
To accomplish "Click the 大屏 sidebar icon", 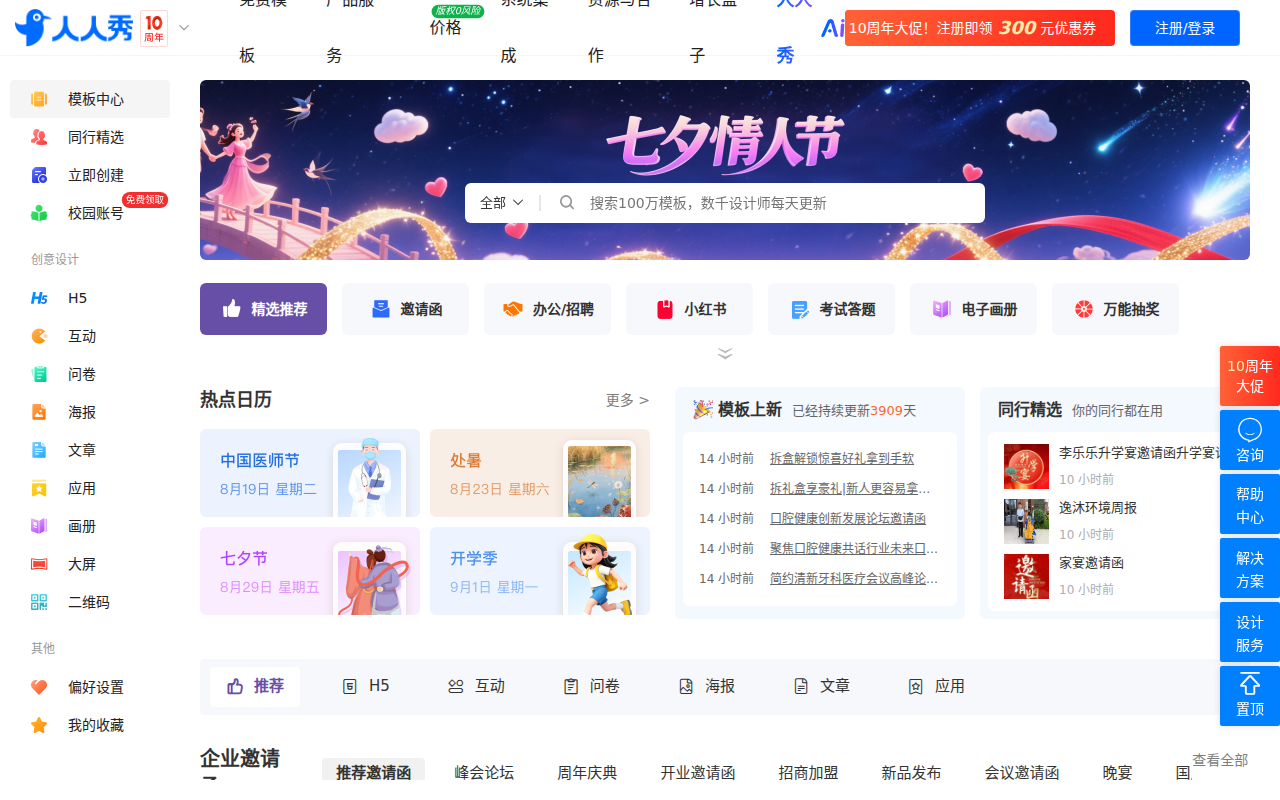I will pos(39,564).
